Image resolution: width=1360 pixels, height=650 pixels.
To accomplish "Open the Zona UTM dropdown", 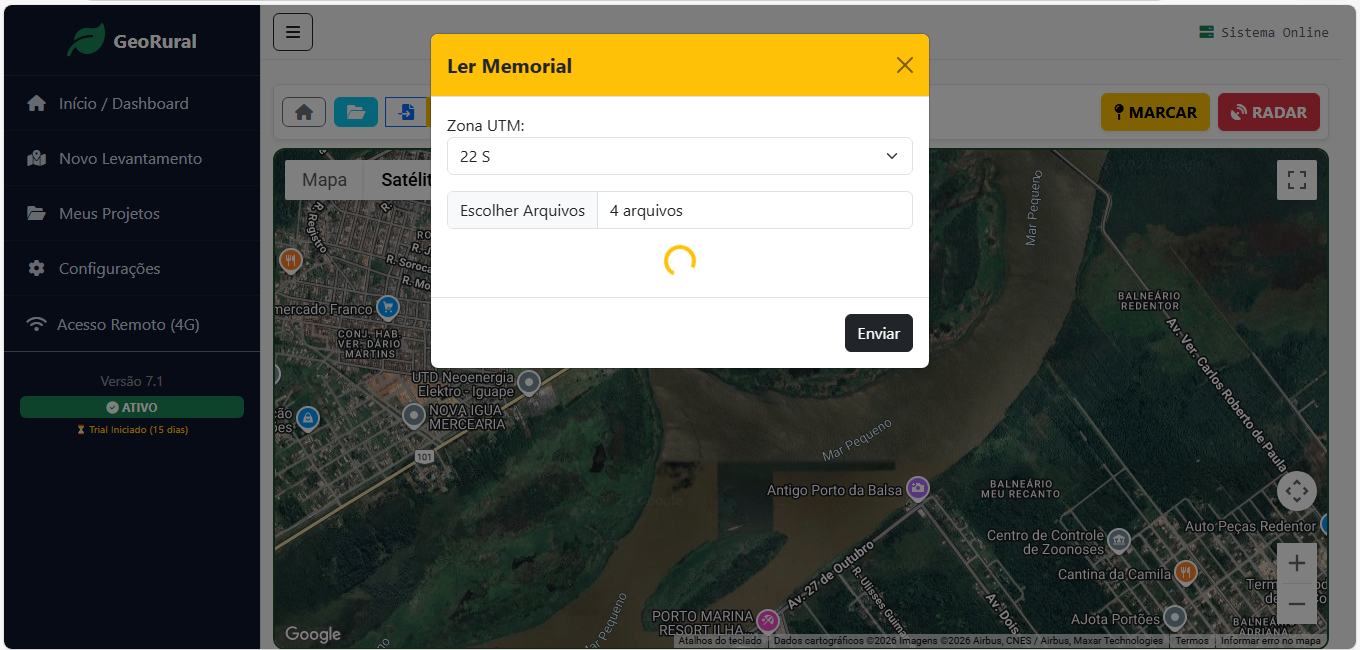I will tap(679, 156).
